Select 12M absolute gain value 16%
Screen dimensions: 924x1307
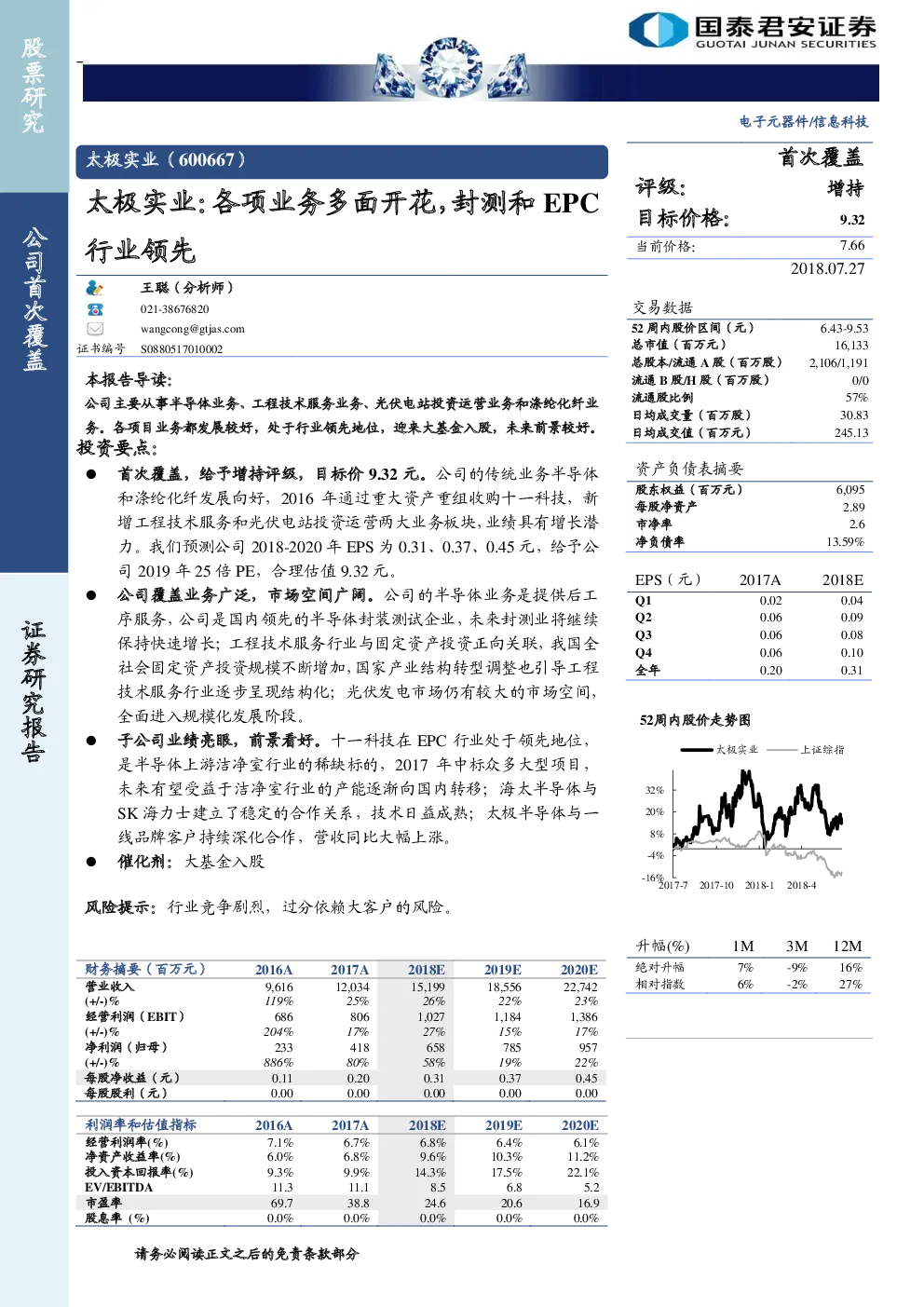tap(850, 968)
